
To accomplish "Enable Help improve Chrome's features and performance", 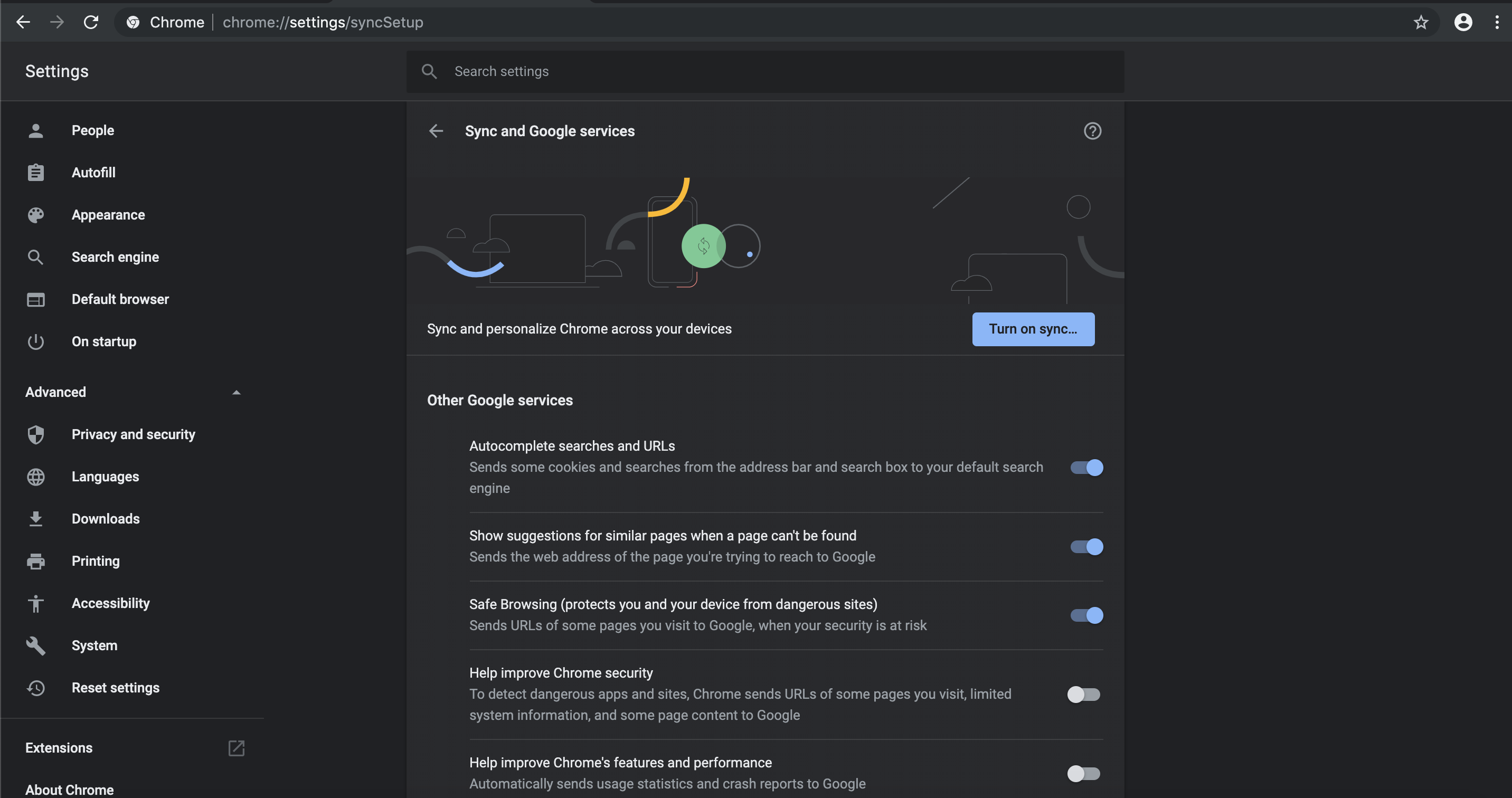I will click(1083, 773).
